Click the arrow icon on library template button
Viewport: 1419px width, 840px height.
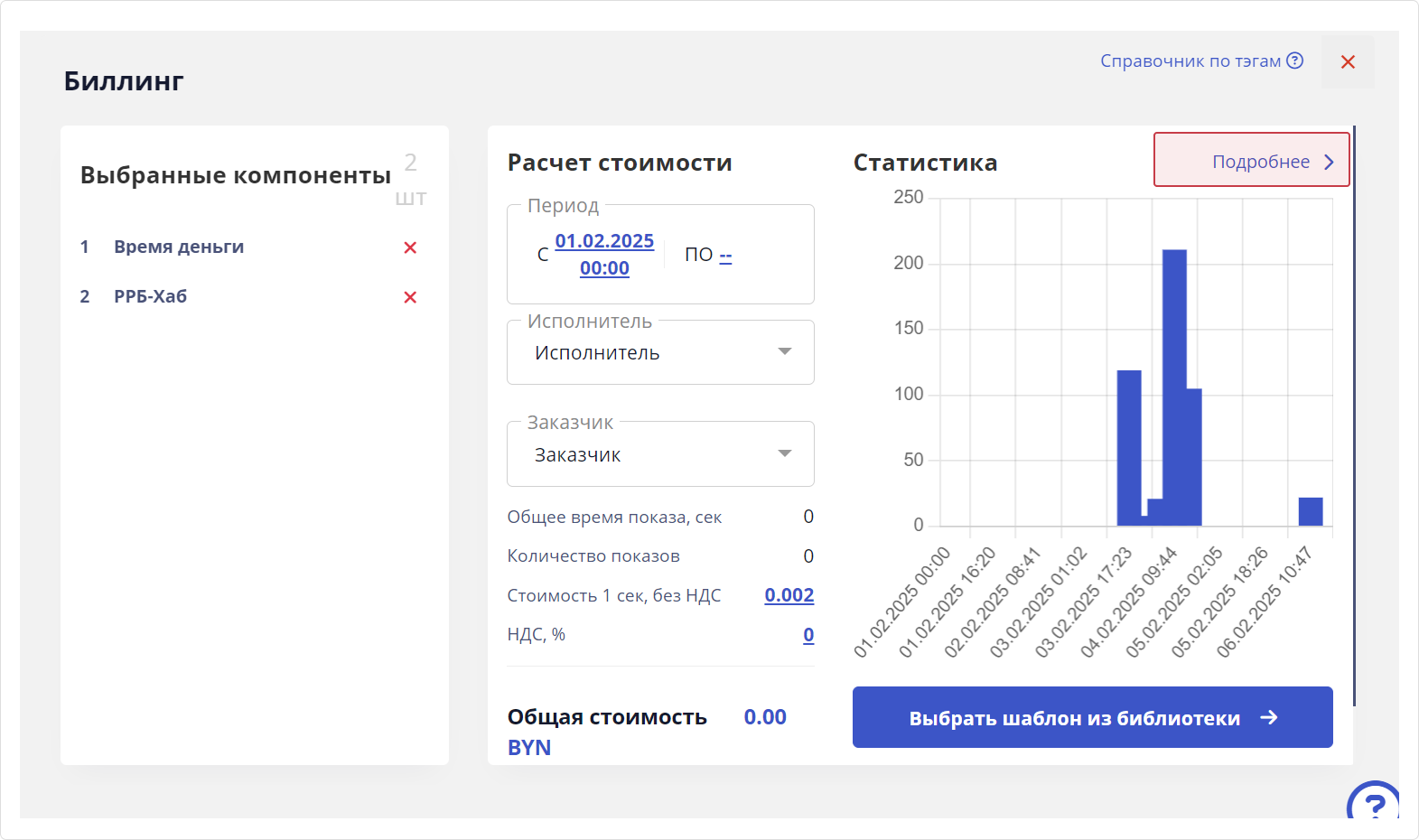pos(1269,717)
